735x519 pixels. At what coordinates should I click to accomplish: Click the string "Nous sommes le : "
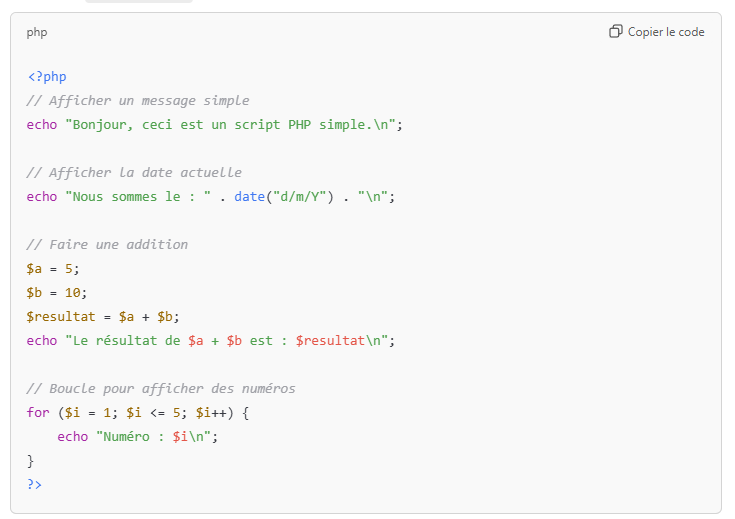point(139,197)
